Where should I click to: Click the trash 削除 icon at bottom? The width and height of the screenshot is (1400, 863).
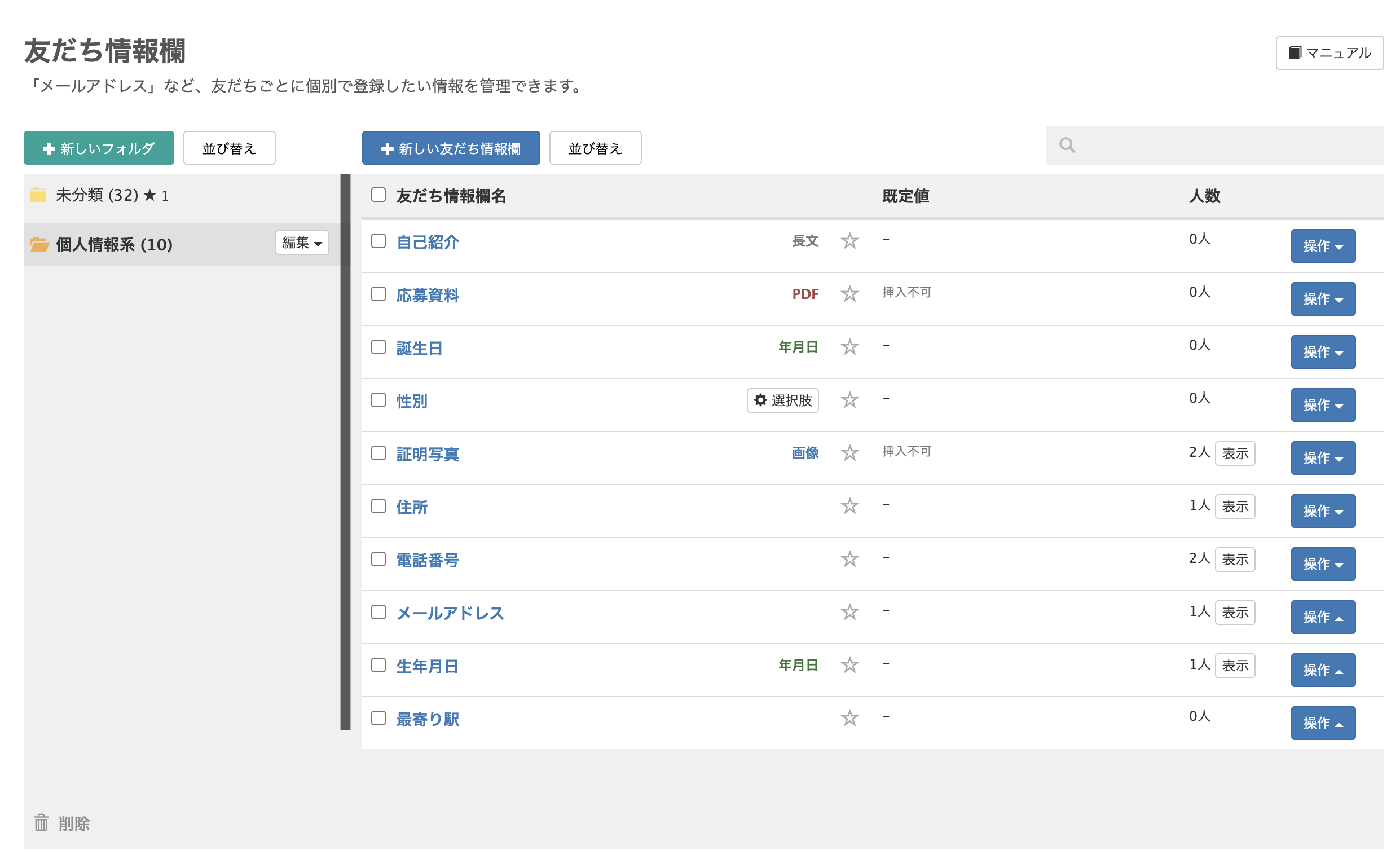41,822
